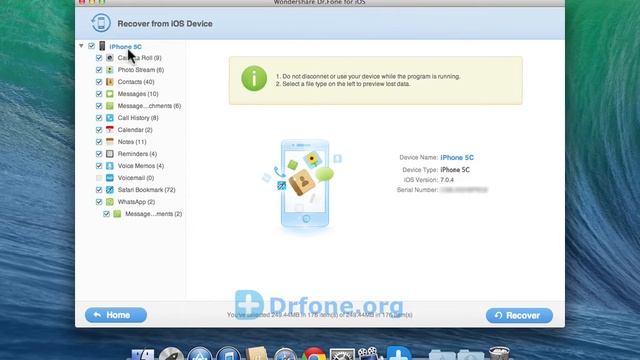Uncheck the Call History checkbox
The height and width of the screenshot is (360, 640).
tap(99, 118)
